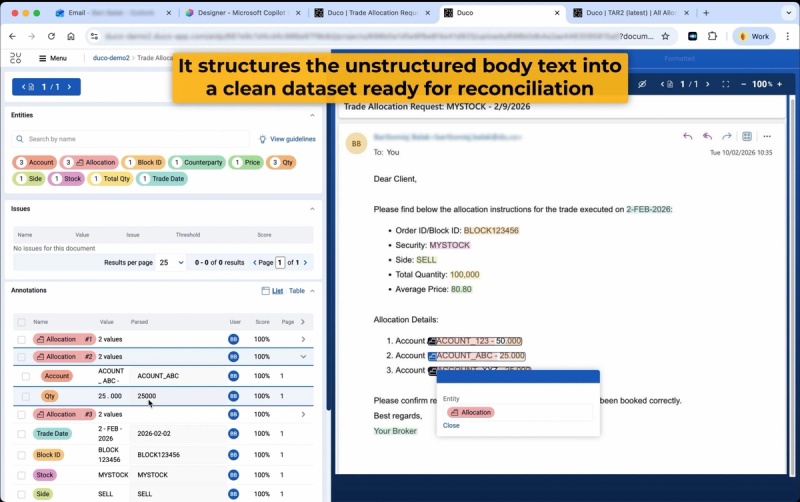Select the Total Qty entity chip

point(111,179)
